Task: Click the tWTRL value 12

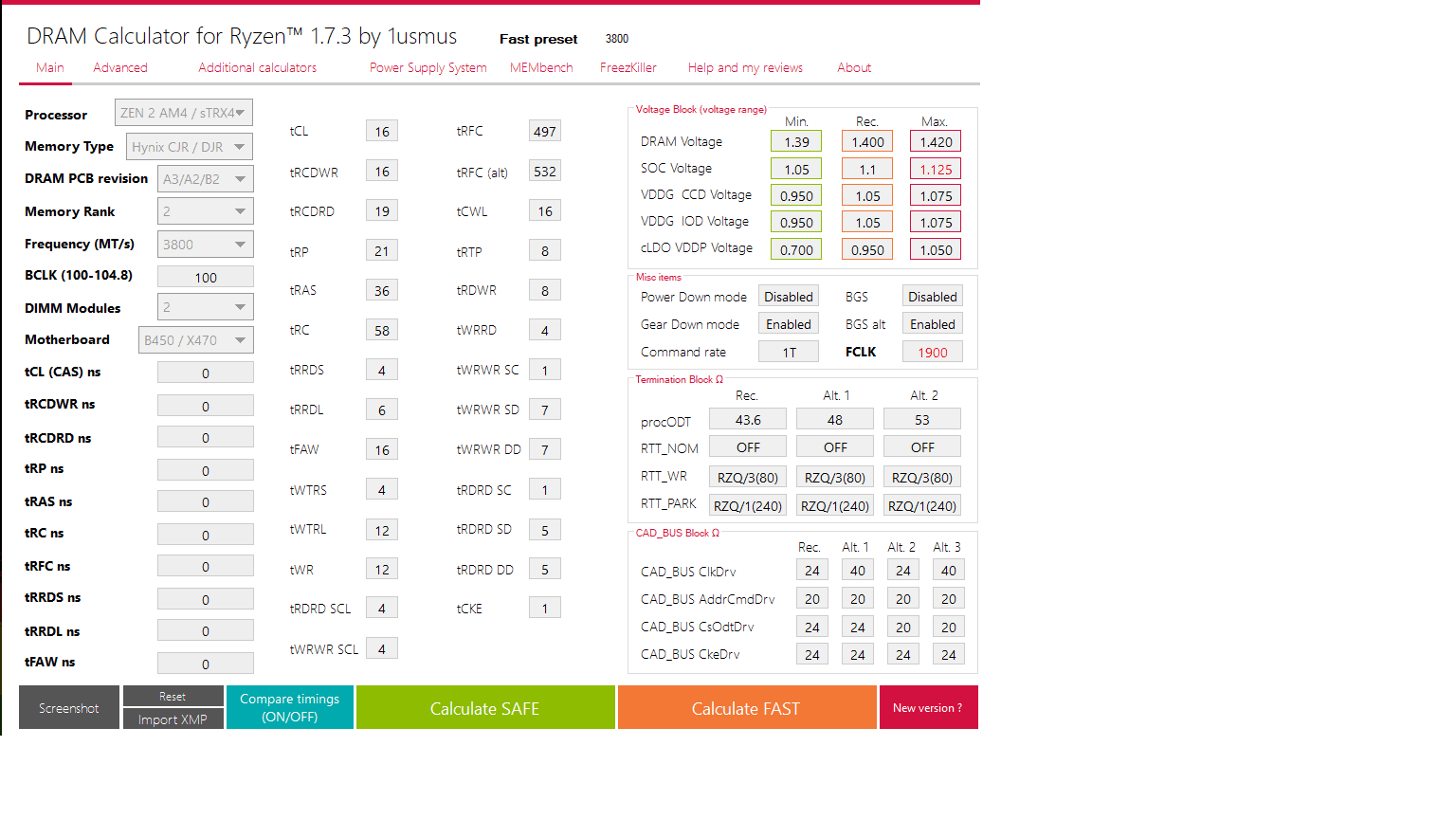Action: tap(382, 530)
